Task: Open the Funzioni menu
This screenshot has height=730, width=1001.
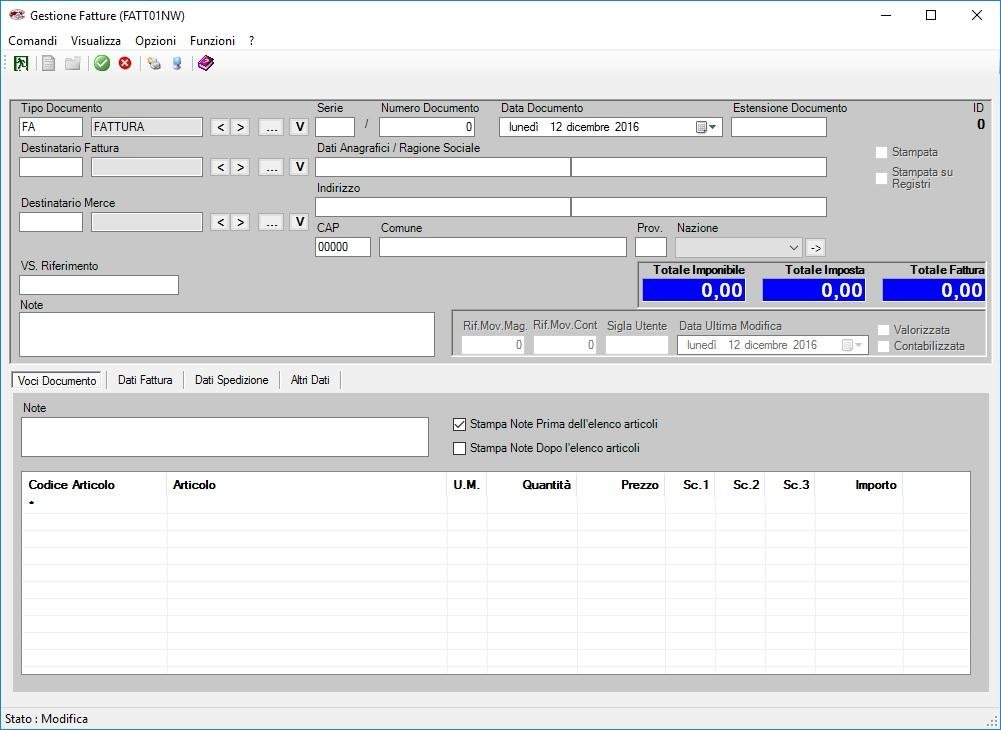Action: point(212,40)
